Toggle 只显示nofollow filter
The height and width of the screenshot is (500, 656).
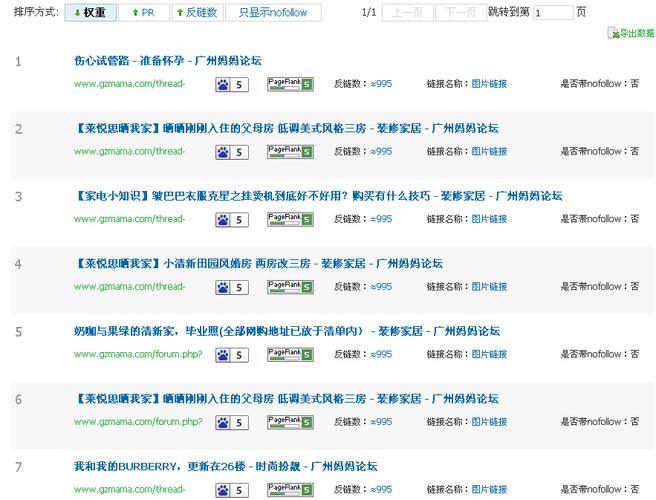click(273, 13)
